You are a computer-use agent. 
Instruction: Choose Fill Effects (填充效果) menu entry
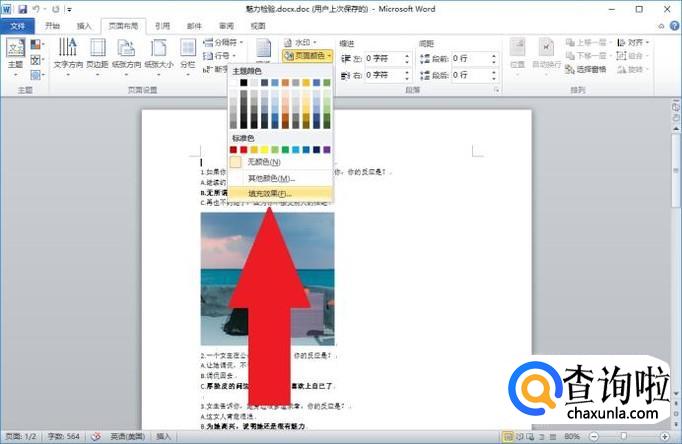click(x=267, y=192)
